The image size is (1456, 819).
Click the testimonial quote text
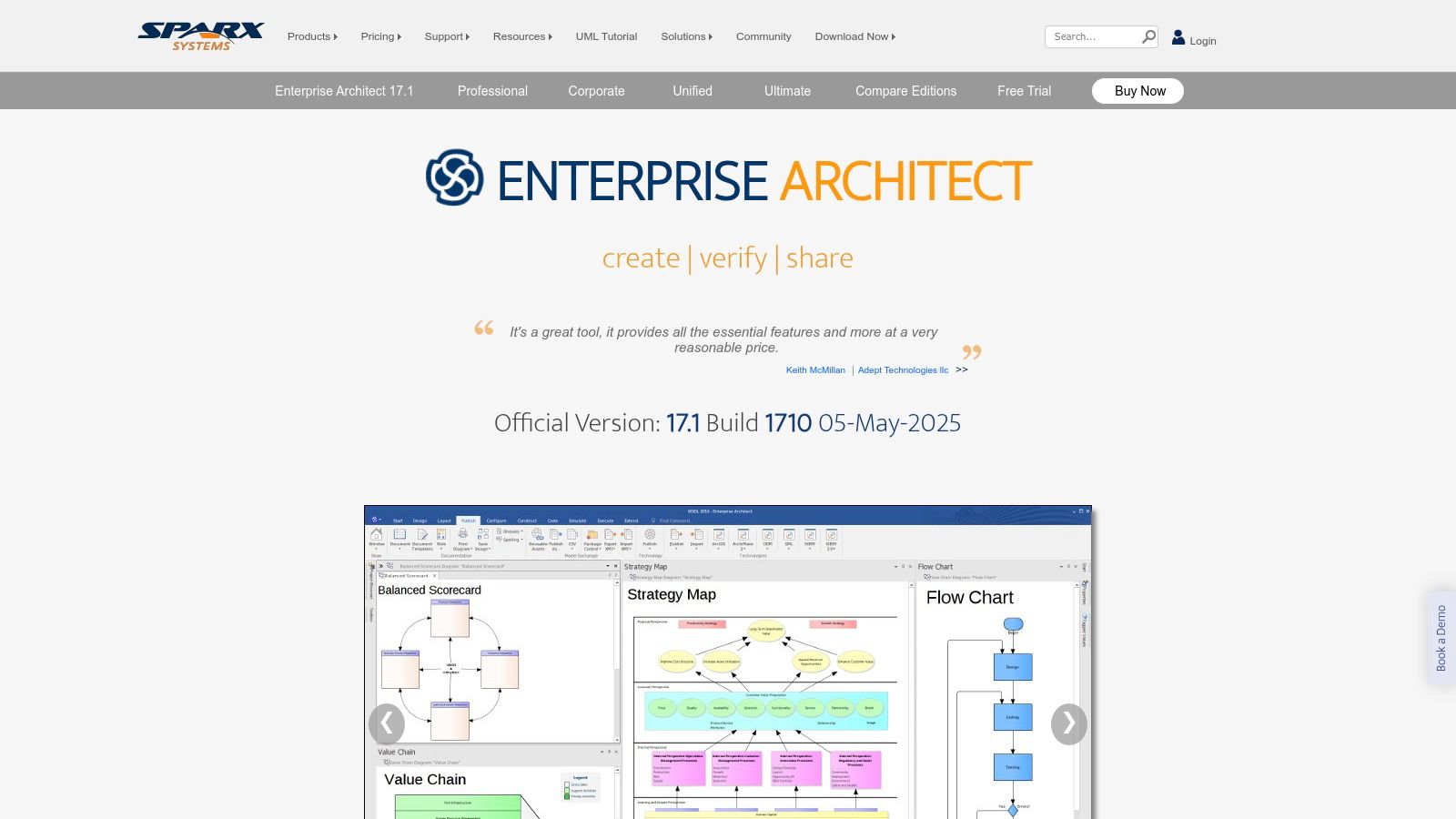[723, 339]
